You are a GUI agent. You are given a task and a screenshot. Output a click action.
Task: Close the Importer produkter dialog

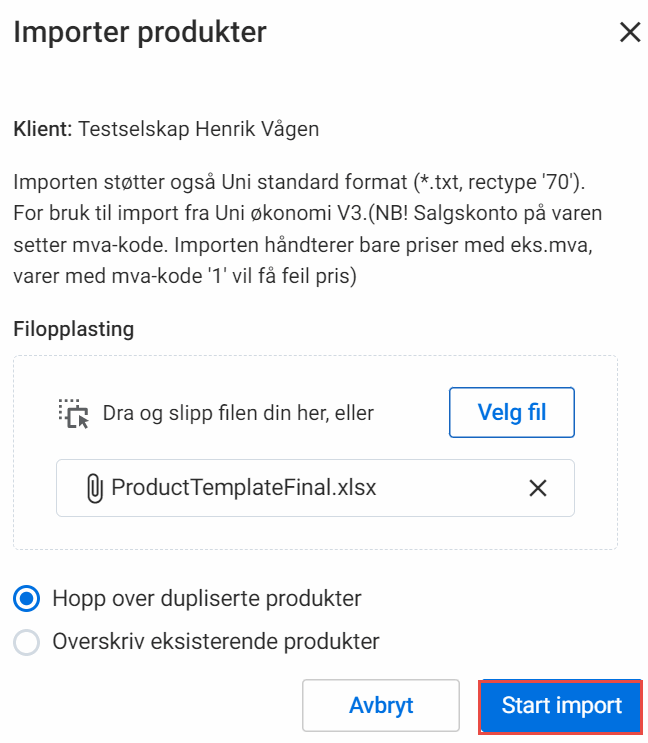630,33
